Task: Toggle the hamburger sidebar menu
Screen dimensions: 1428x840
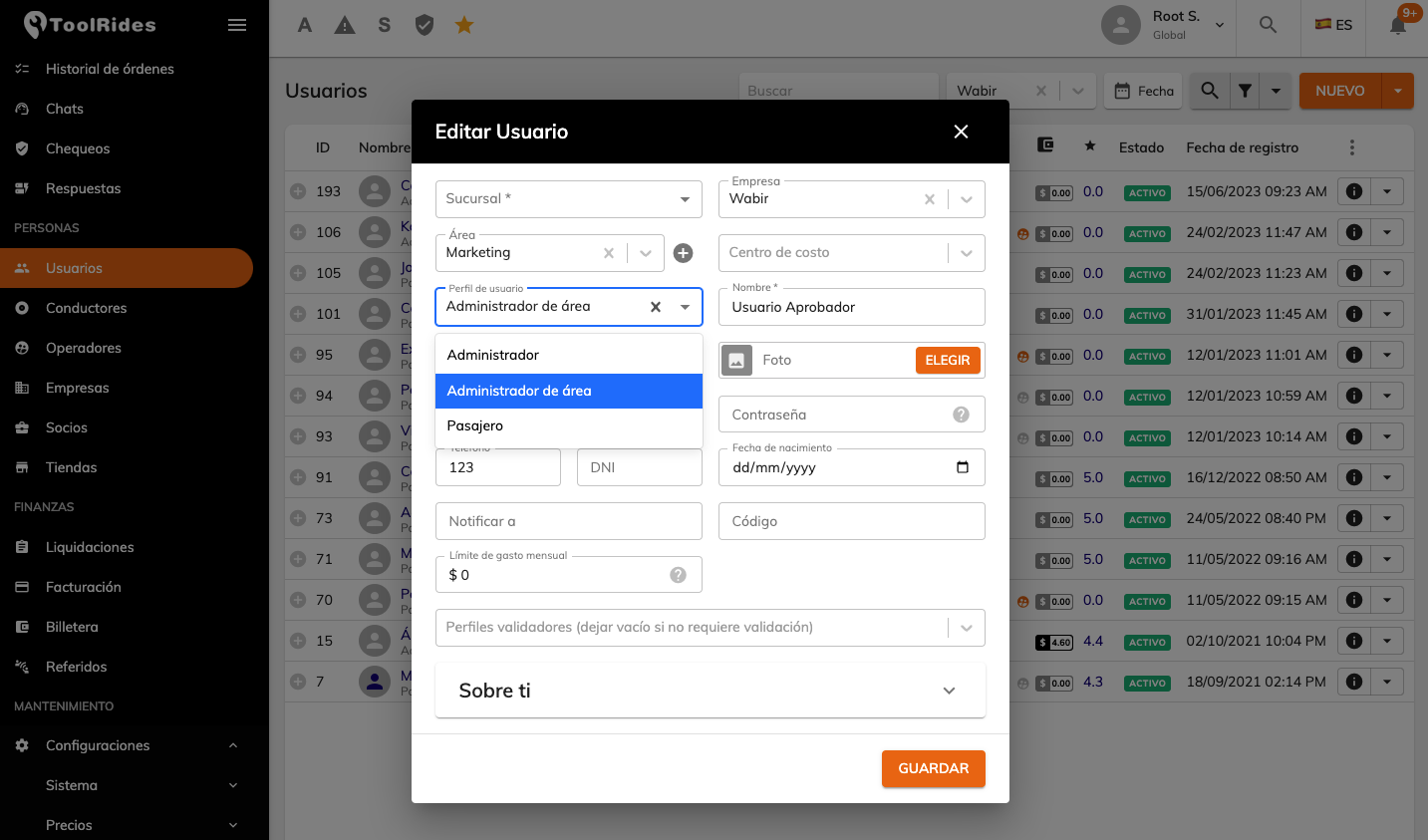Action: [x=237, y=25]
